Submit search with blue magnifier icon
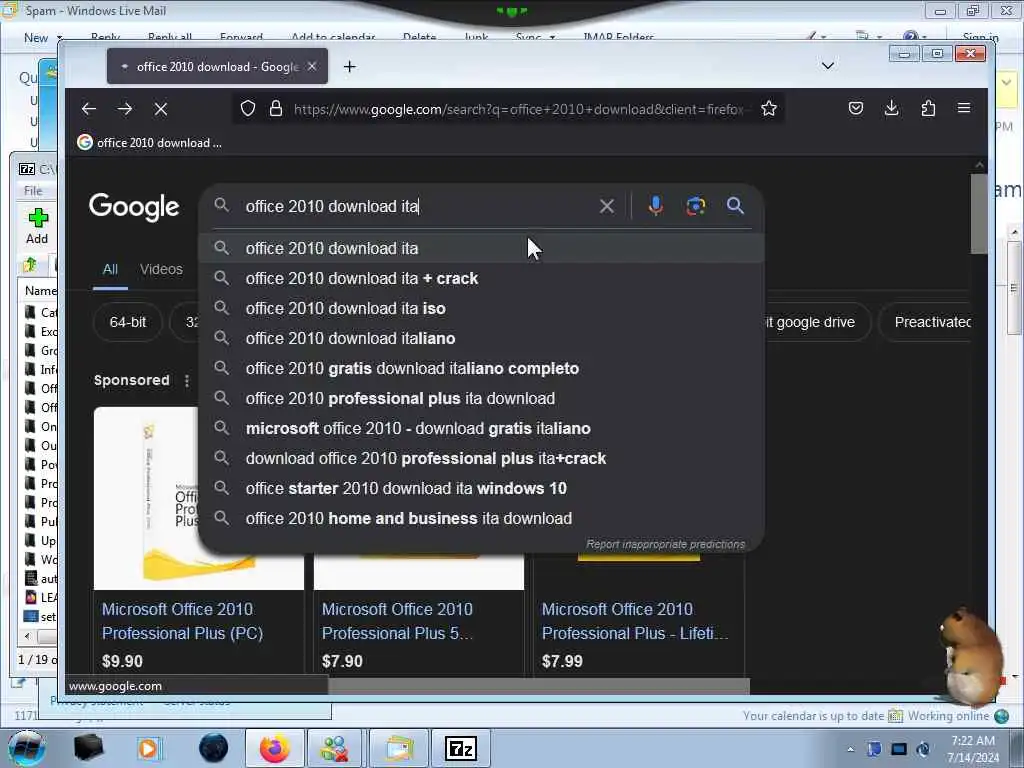1024x768 pixels. pyautogui.click(x=735, y=206)
